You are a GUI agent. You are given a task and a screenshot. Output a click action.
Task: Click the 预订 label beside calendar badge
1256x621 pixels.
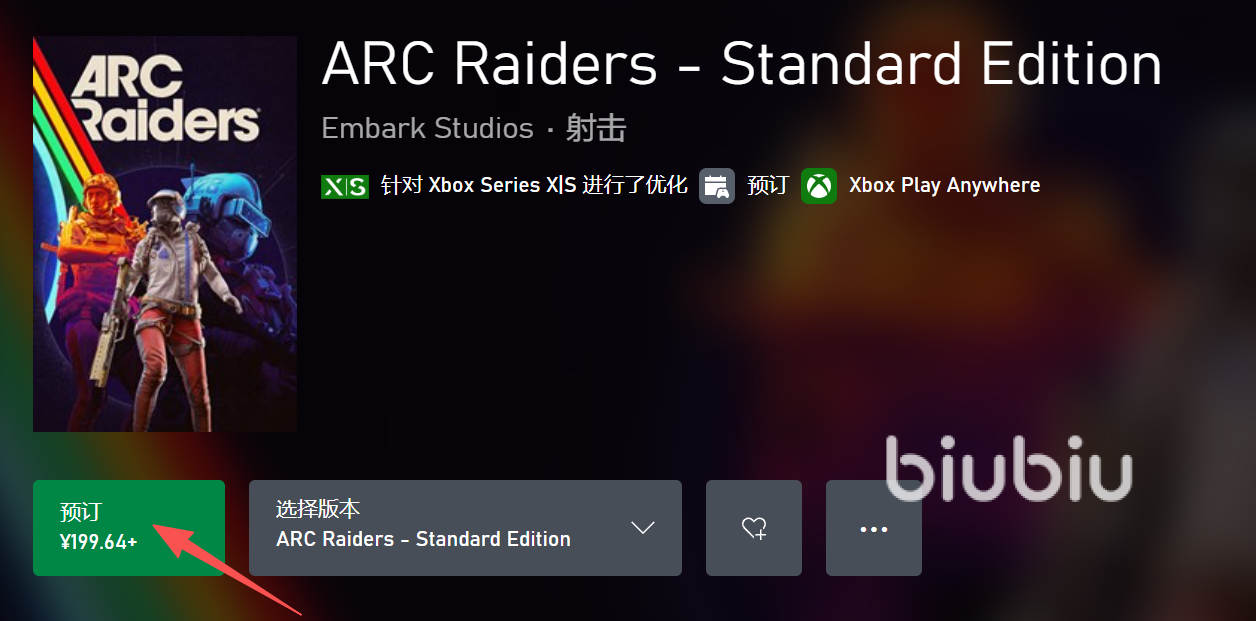coord(768,186)
